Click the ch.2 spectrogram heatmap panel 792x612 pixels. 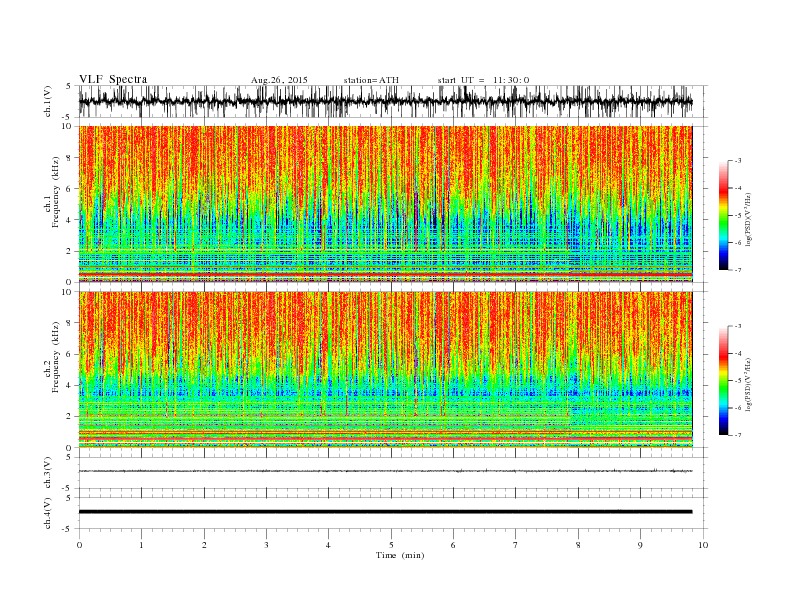pyautogui.click(x=385, y=369)
